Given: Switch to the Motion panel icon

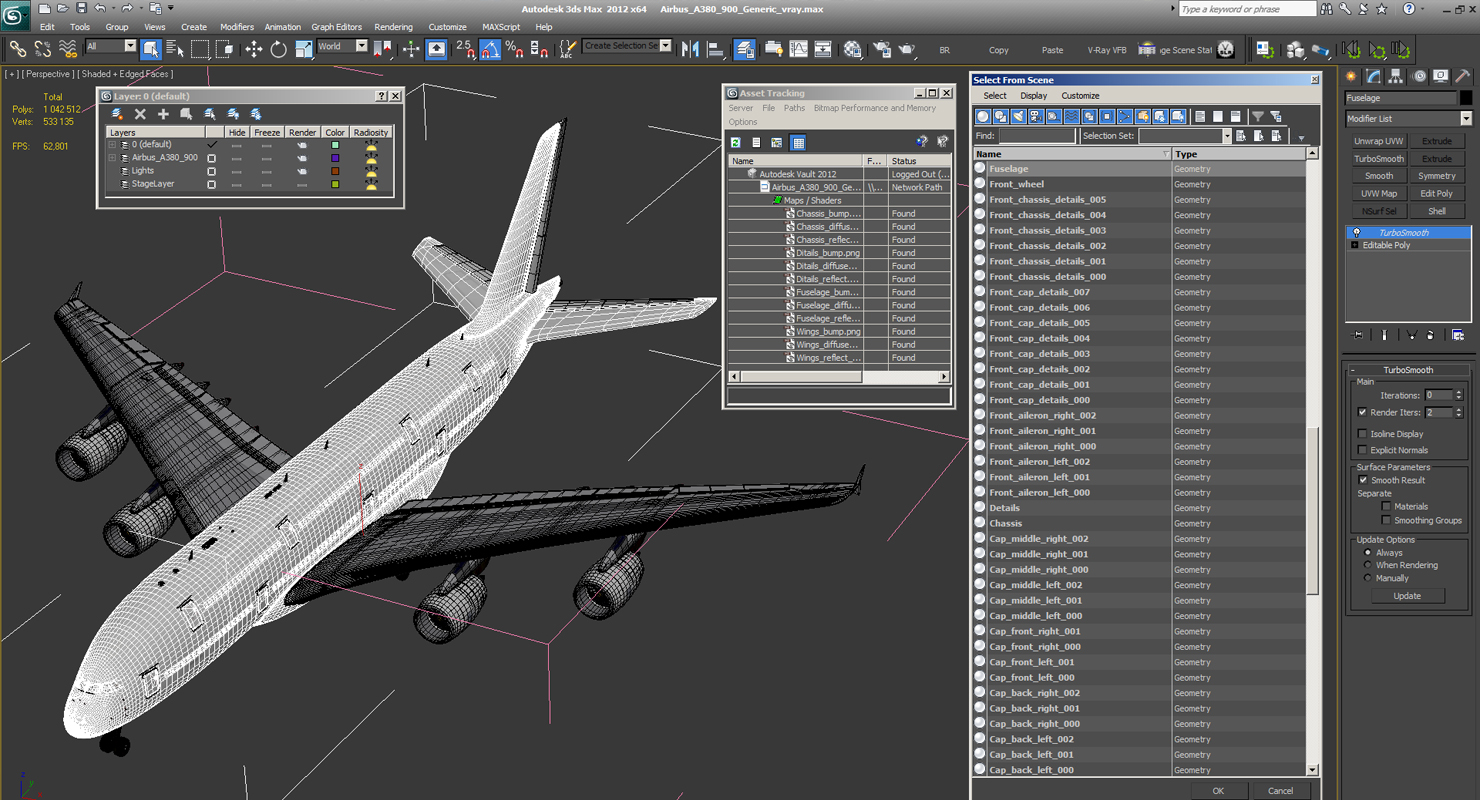Looking at the screenshot, I should point(1418,76).
